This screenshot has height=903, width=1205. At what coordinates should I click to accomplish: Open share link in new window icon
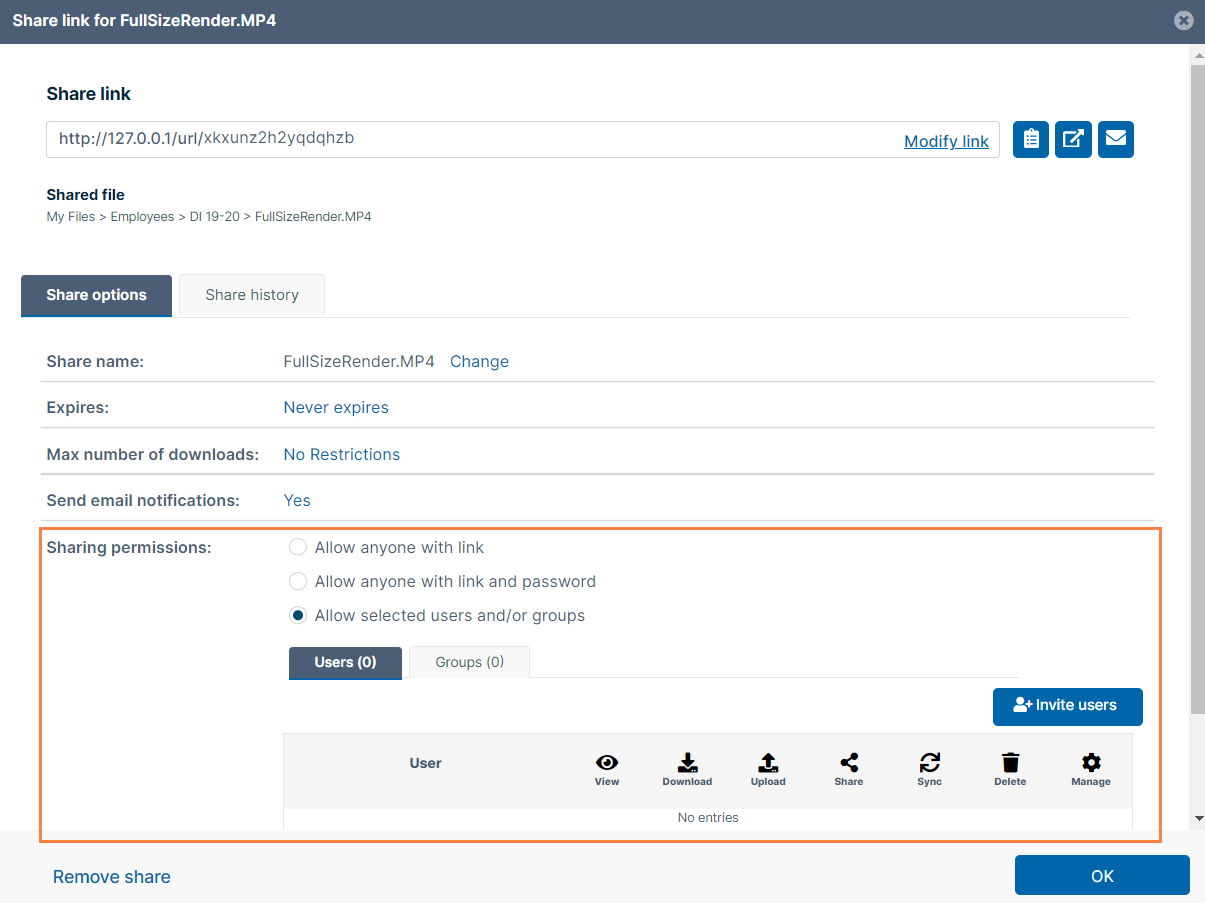pos(1073,139)
